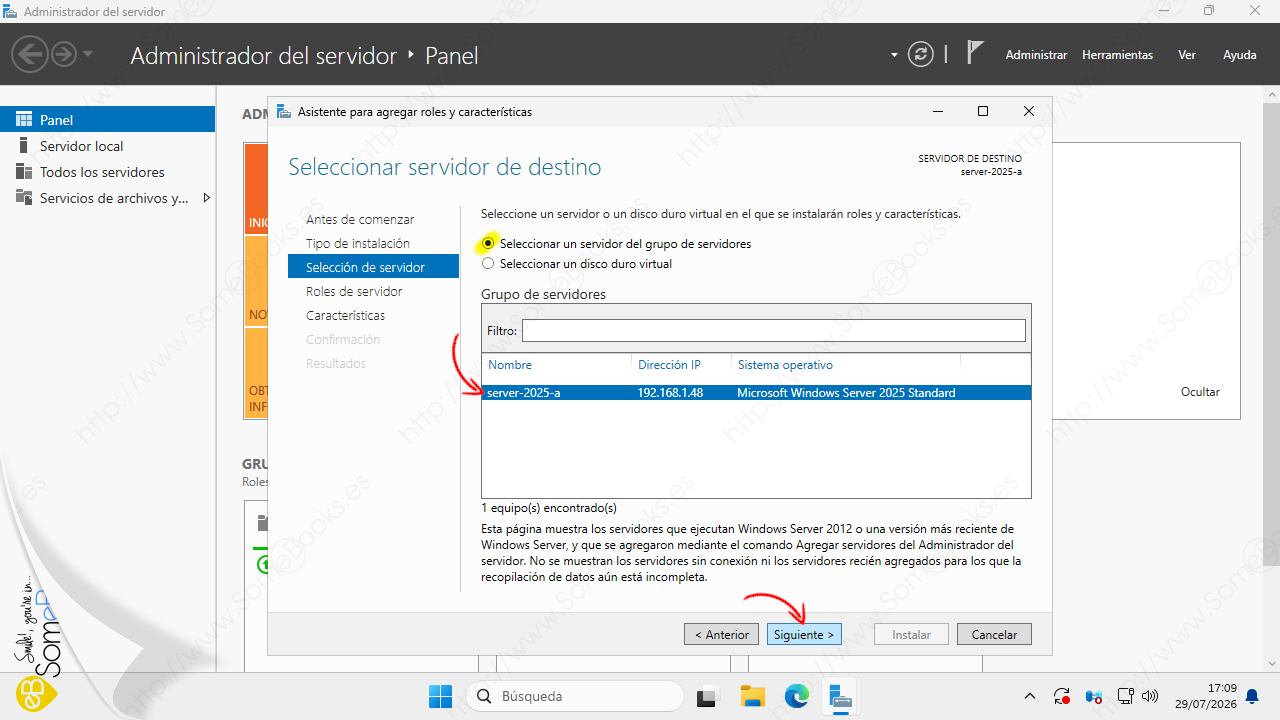1280x720 pixels.
Task: Click the Cancelar button in the wizard
Action: coord(994,634)
